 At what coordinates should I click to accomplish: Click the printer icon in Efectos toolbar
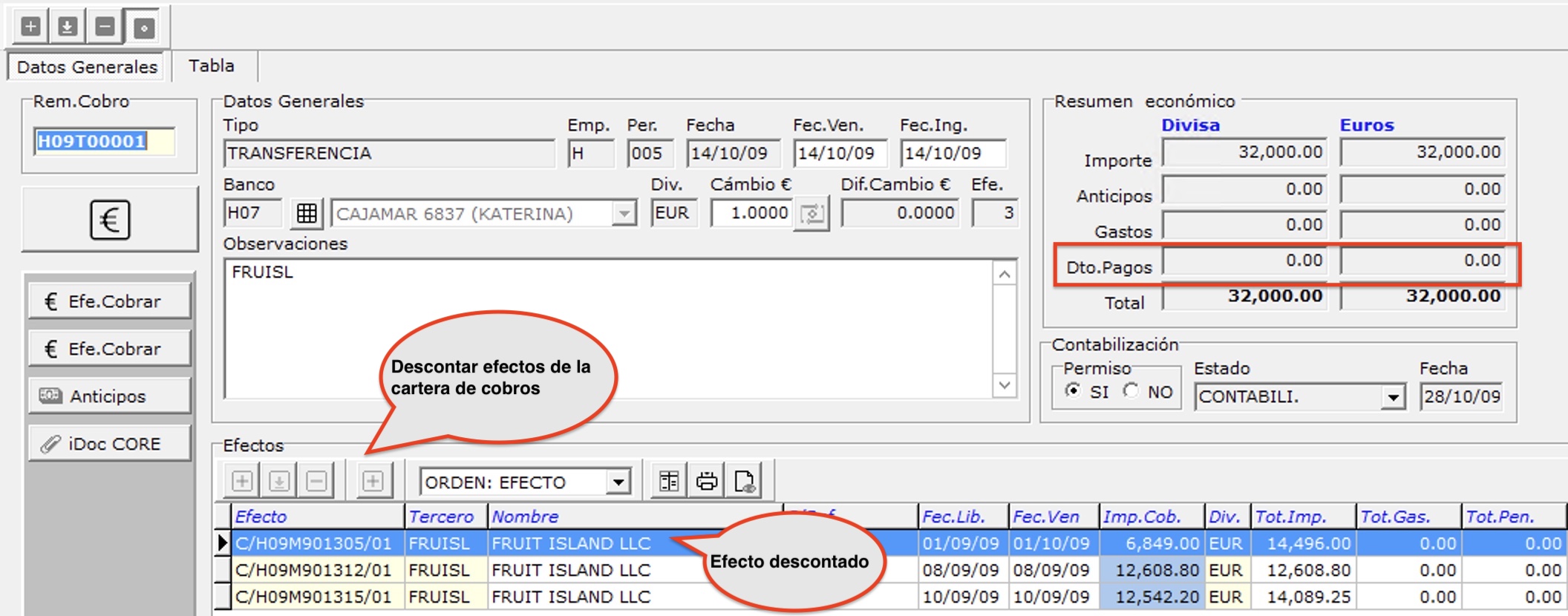coord(706,482)
